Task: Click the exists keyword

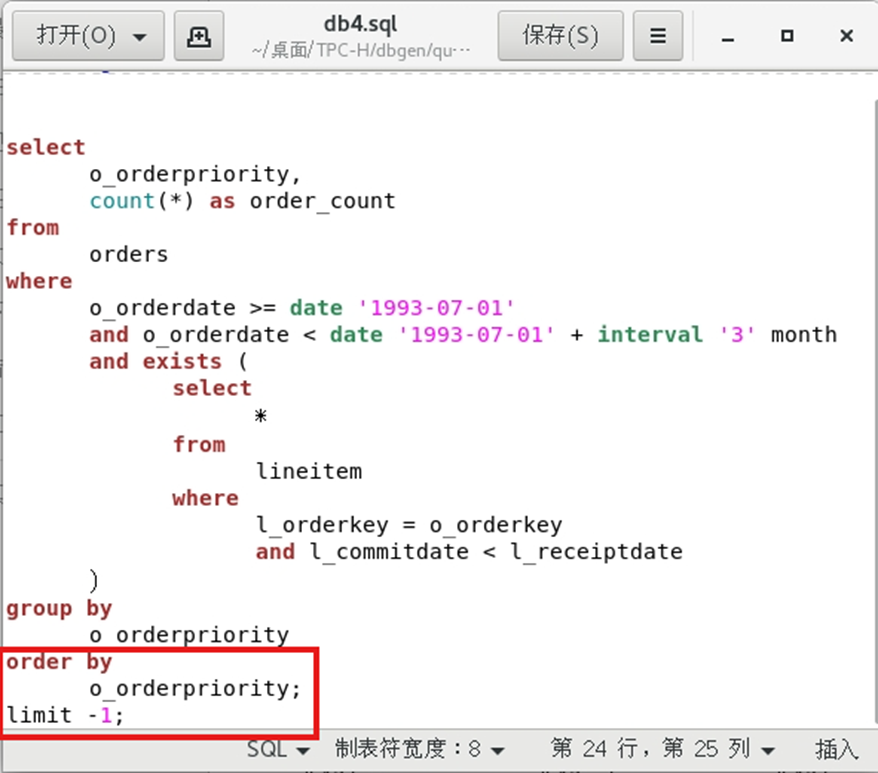Action: [x=182, y=361]
